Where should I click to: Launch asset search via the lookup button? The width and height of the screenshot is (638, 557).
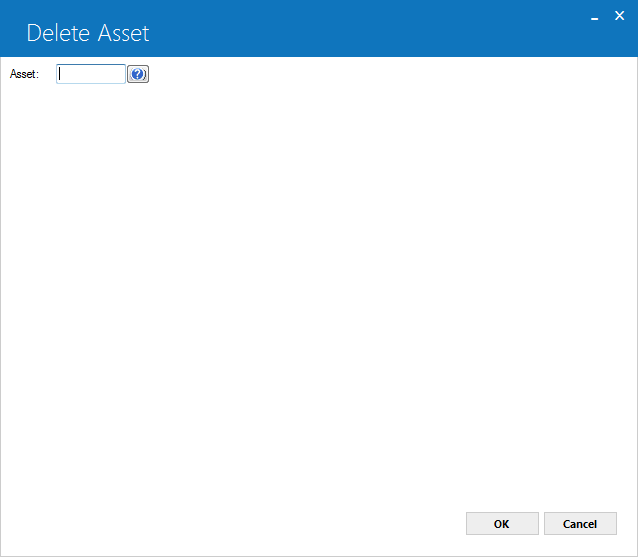(138, 74)
